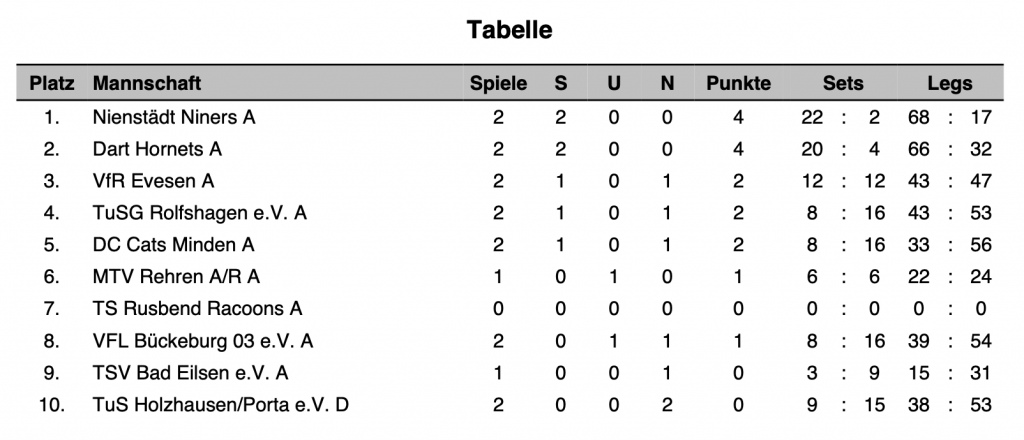Click MTV Rehren A/R A team name
Image resolution: width=1024 pixels, height=440 pixels.
(x=176, y=277)
